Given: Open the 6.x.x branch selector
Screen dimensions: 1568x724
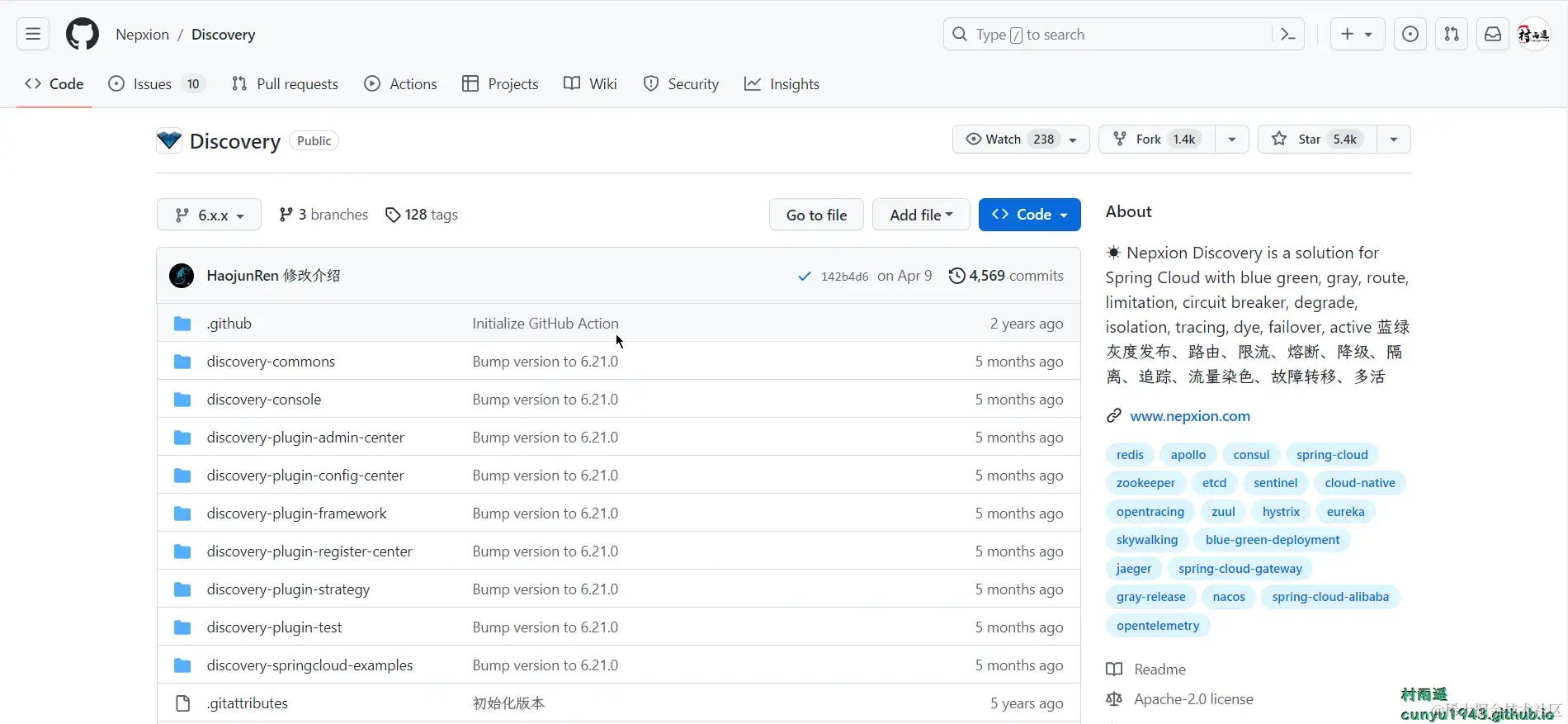Looking at the screenshot, I should (x=209, y=215).
